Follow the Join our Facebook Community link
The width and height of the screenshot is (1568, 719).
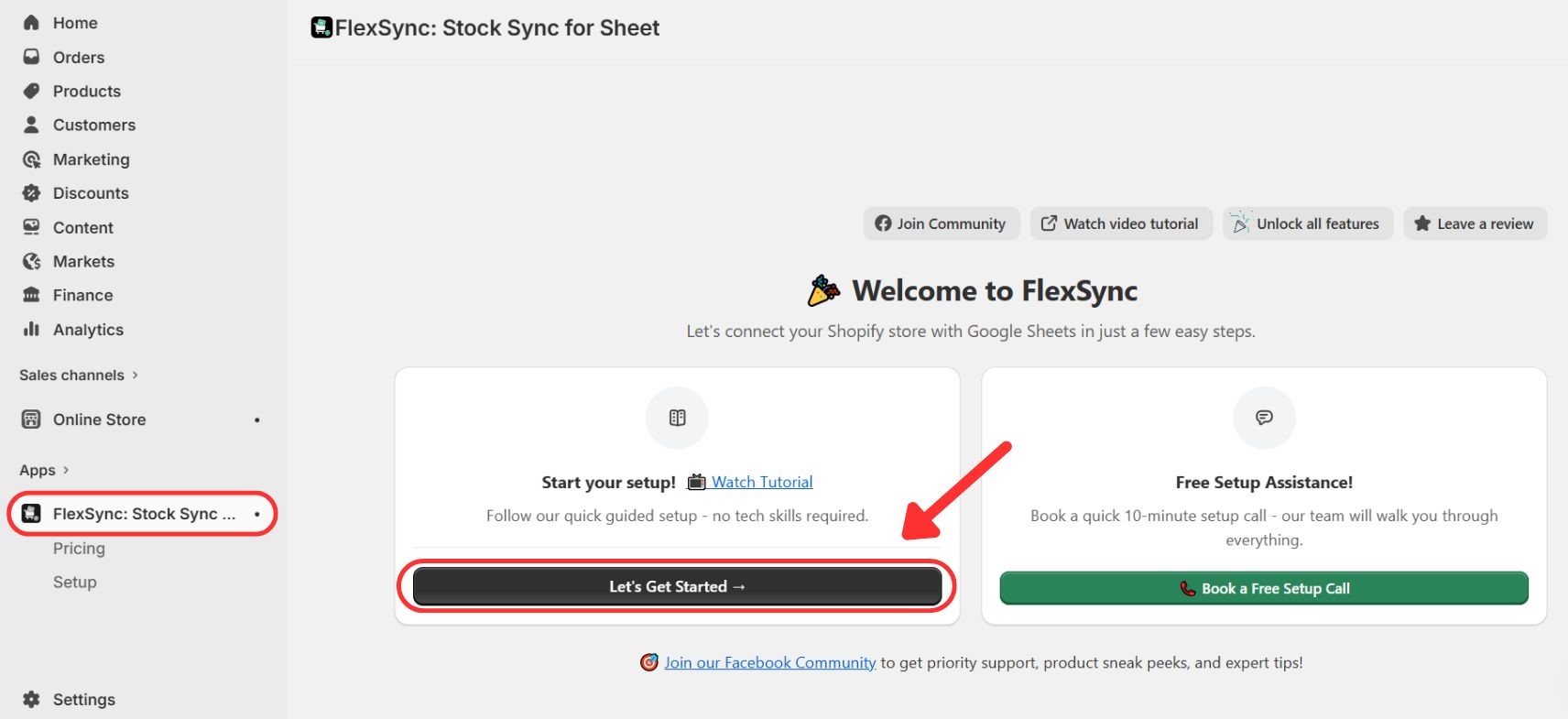[x=769, y=662]
